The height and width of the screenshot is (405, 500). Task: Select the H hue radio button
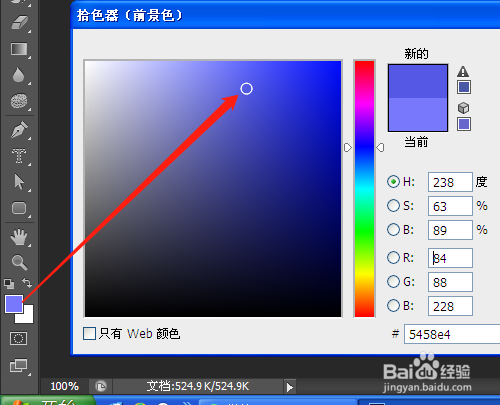click(393, 182)
